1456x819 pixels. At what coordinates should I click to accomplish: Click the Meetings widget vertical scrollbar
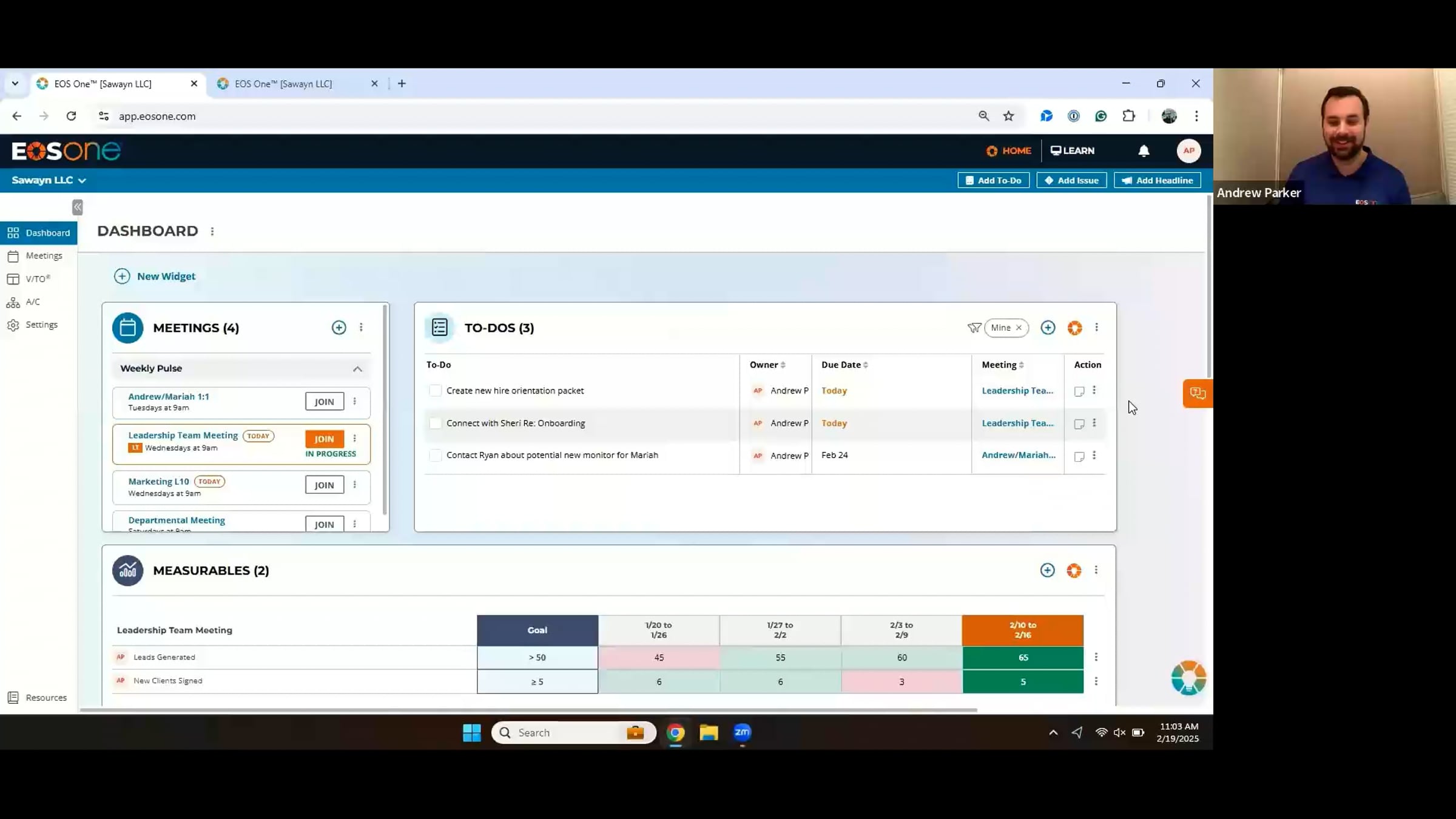(x=385, y=409)
